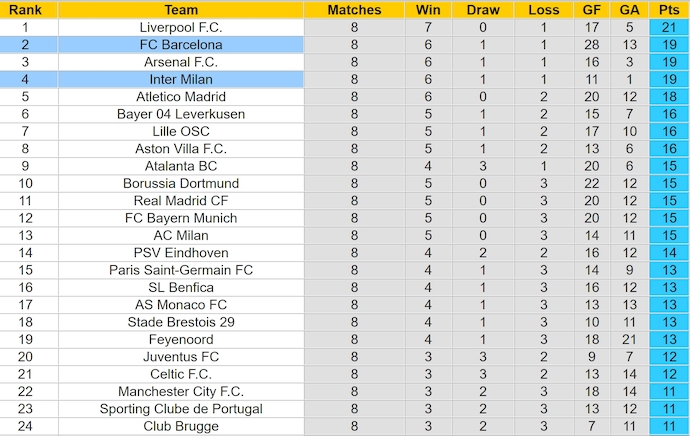Image resolution: width=690 pixels, height=436 pixels.
Task: Select the GA column header
Action: click(x=628, y=10)
